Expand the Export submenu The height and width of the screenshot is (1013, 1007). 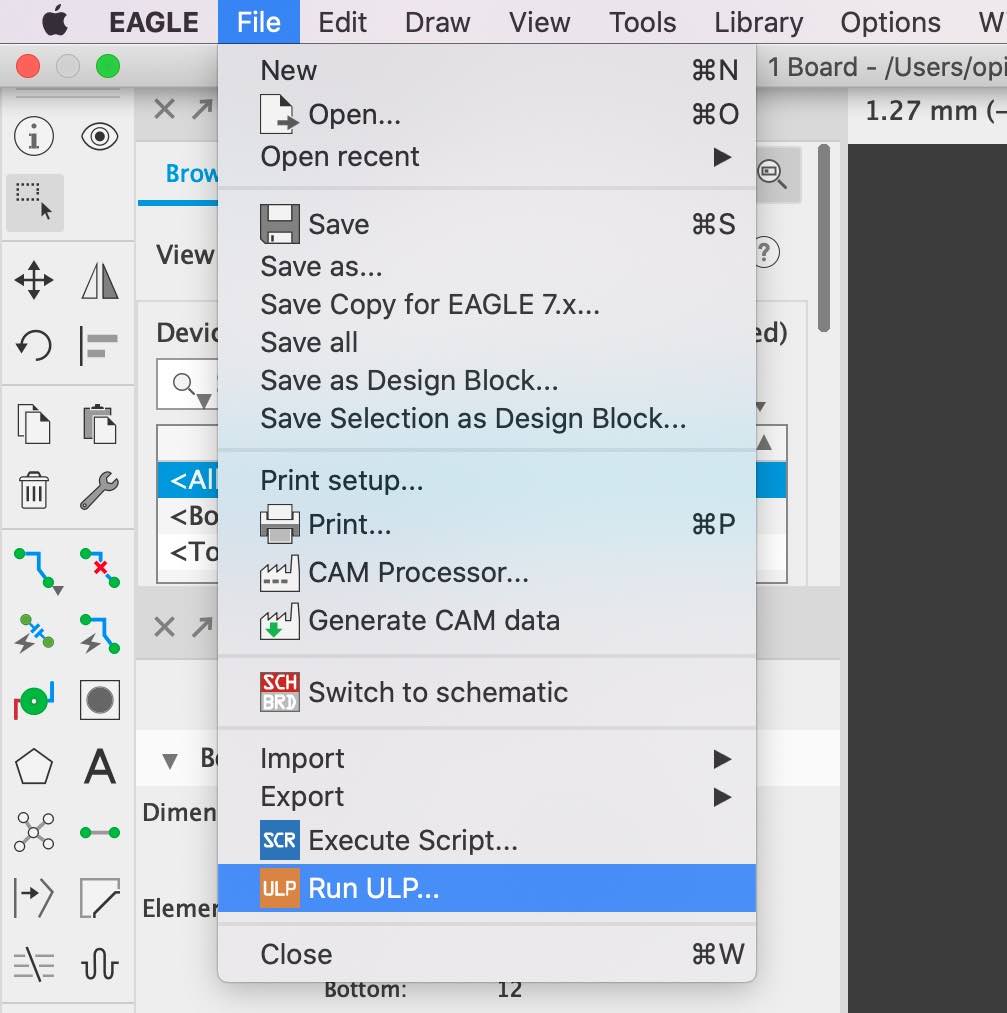486,797
